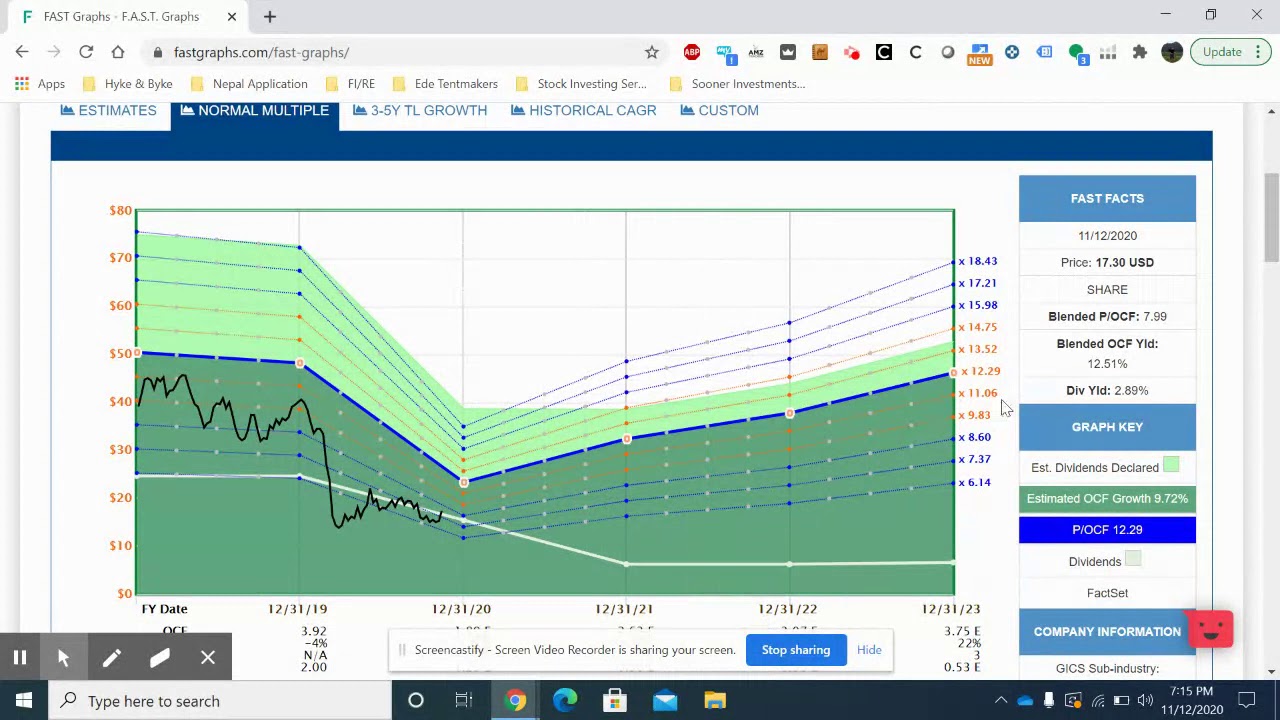Open the extension with the orange NEW badge
Screen dimensions: 1280x720
(x=980, y=54)
